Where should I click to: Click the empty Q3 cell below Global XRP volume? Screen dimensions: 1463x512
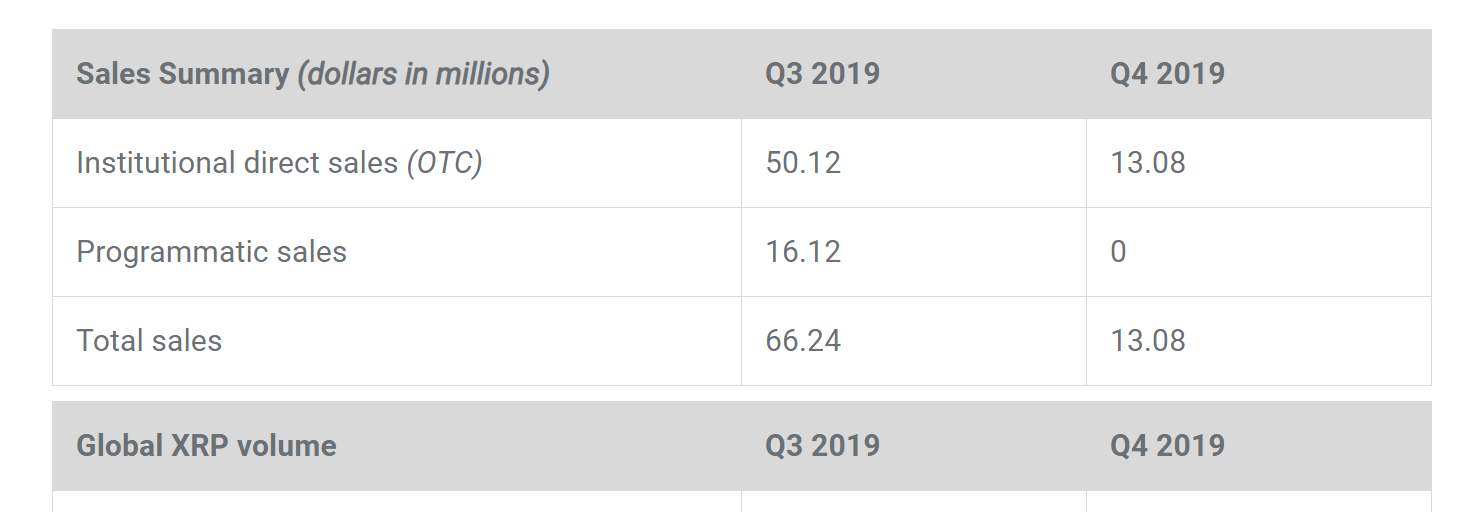click(914, 502)
